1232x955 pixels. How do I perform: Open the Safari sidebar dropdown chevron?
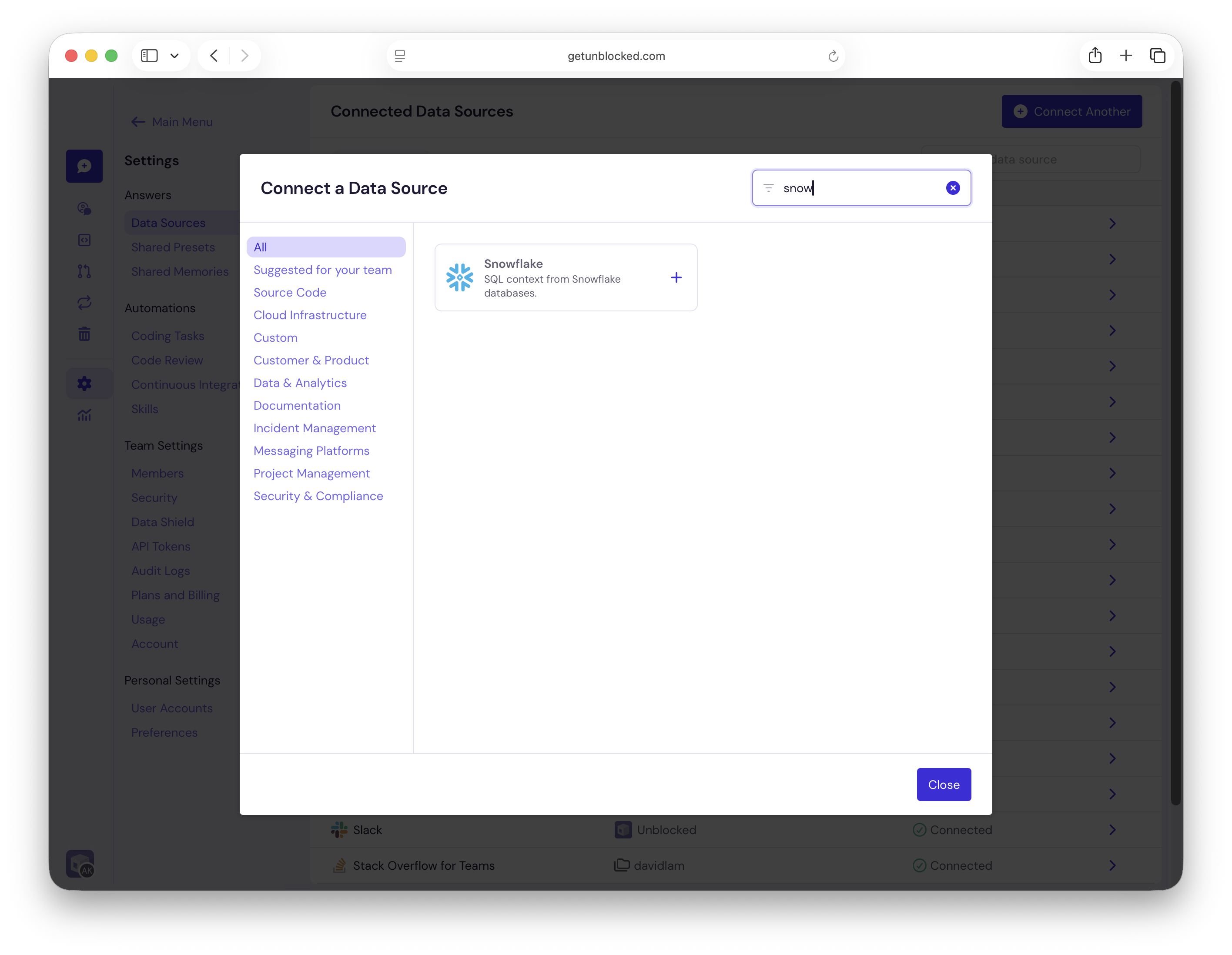point(174,55)
